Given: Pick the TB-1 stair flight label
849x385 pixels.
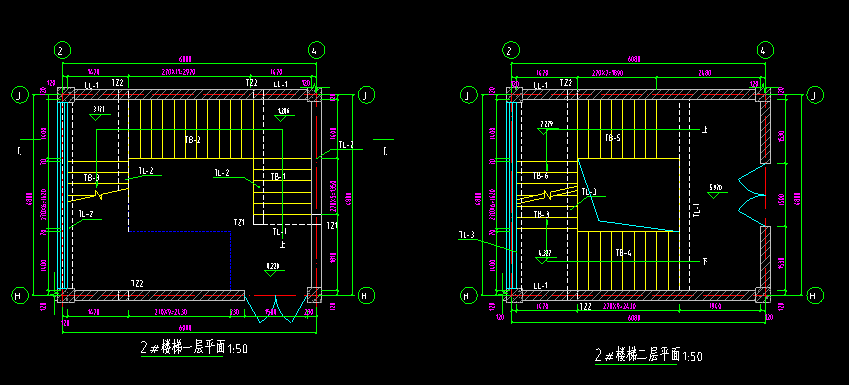Looking at the screenshot, I should (x=278, y=177).
